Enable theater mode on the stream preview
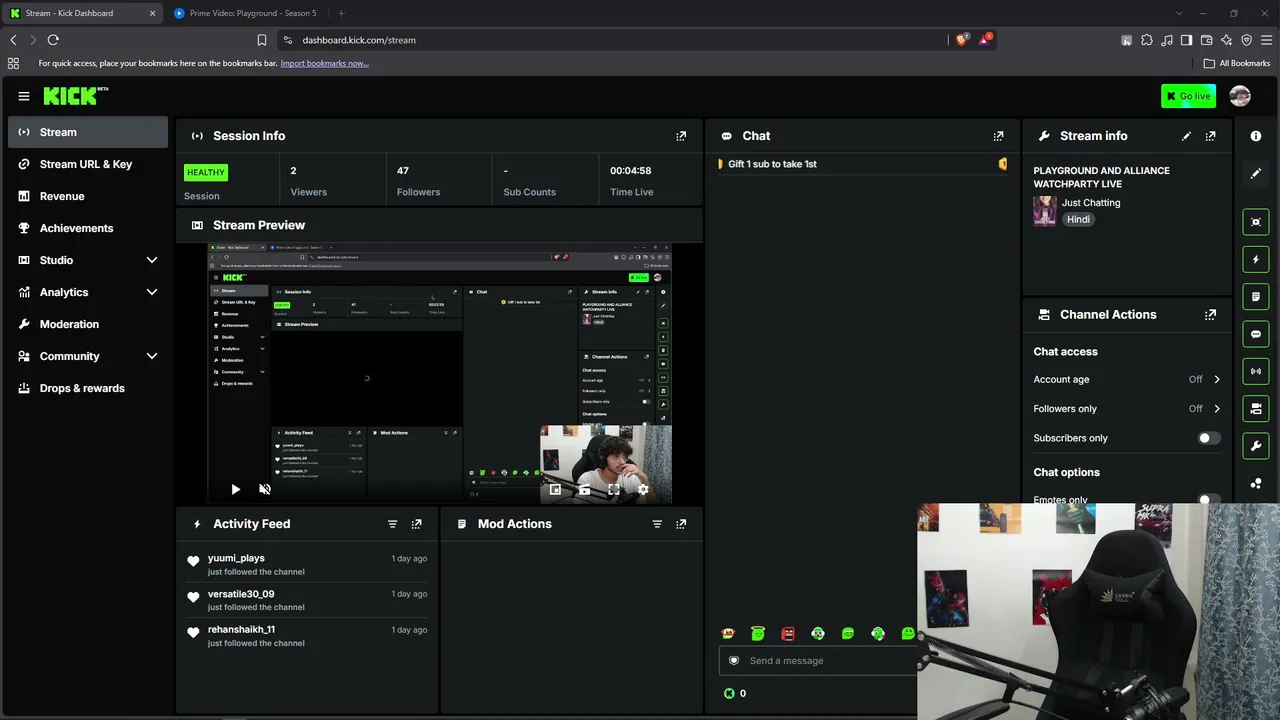 (x=584, y=489)
